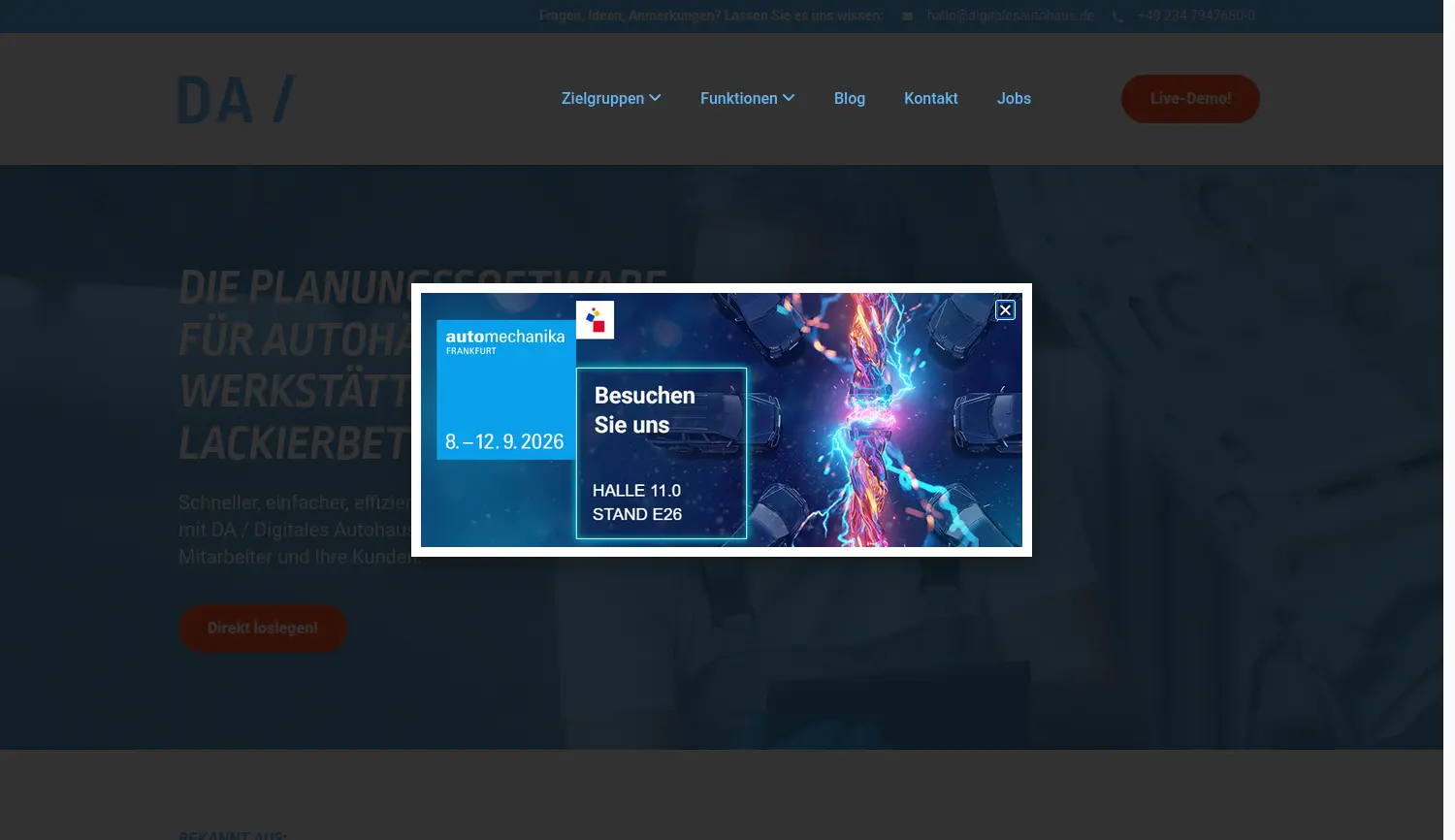This screenshot has height=840, width=1455.
Task: Click the email address link in top bar
Action: (x=1010, y=16)
